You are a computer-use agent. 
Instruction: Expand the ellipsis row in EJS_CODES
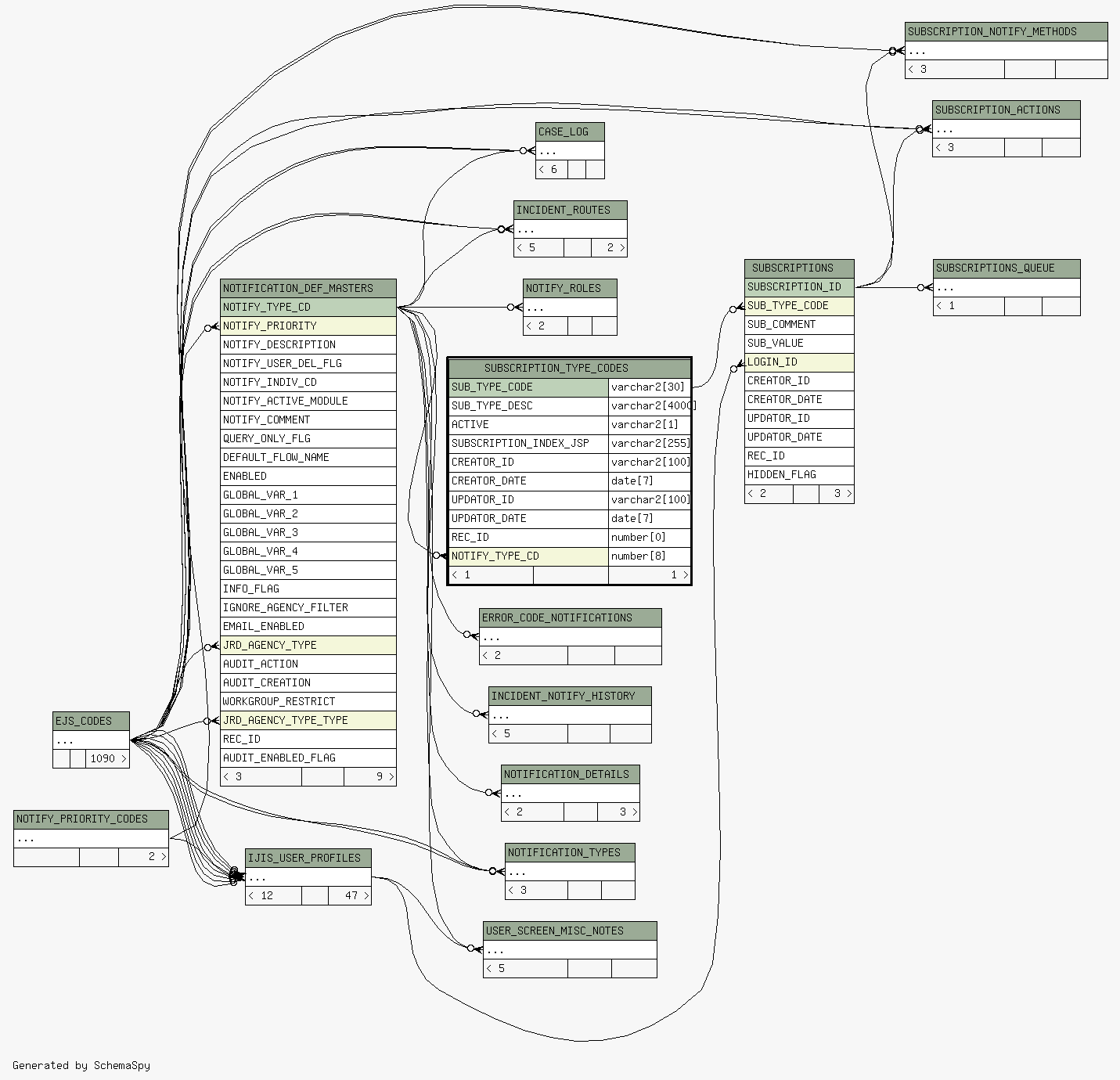click(91, 740)
